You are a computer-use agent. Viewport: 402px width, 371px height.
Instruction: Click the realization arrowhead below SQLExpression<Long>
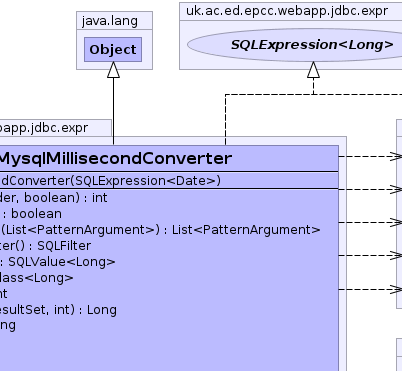[x=313, y=70]
